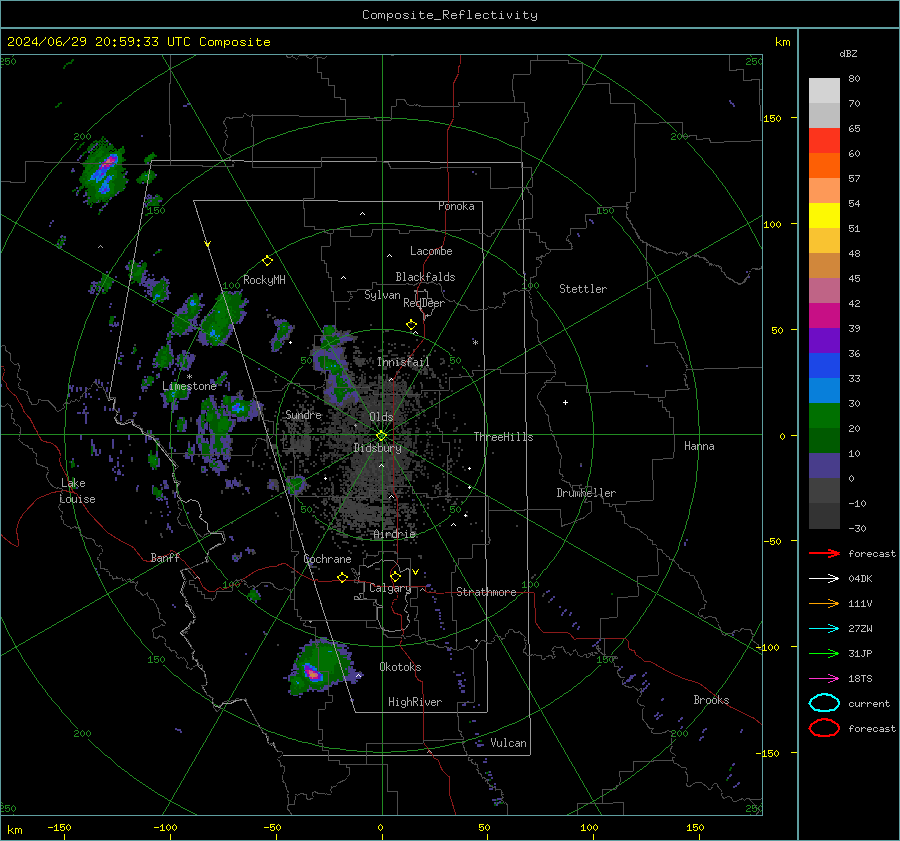Select the orange 111V arrow legend icon

(824, 603)
